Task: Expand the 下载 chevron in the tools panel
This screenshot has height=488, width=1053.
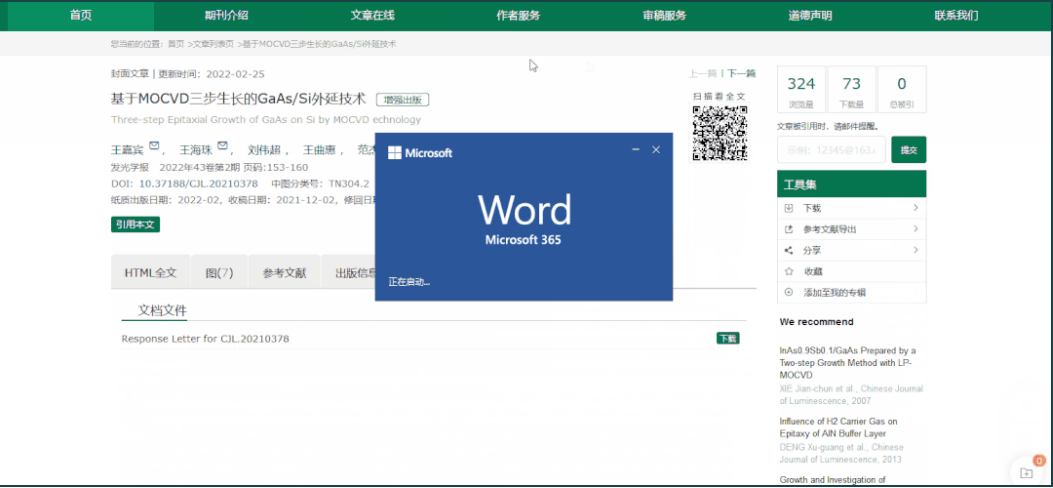Action: pyautogui.click(x=915, y=208)
